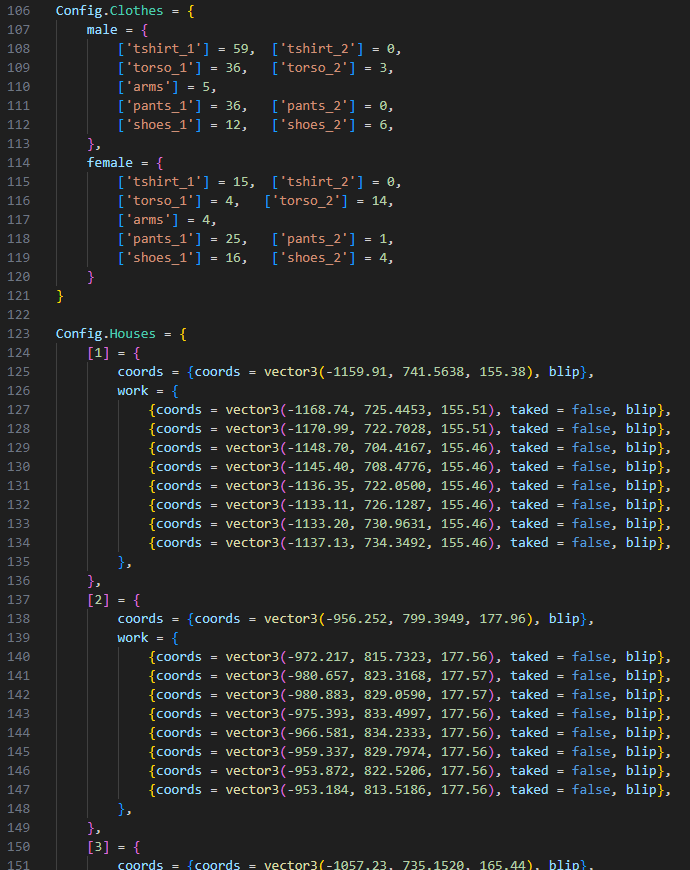Click value 59 for male tshirt_1
Screen dimensions: 690x870
tap(241, 49)
